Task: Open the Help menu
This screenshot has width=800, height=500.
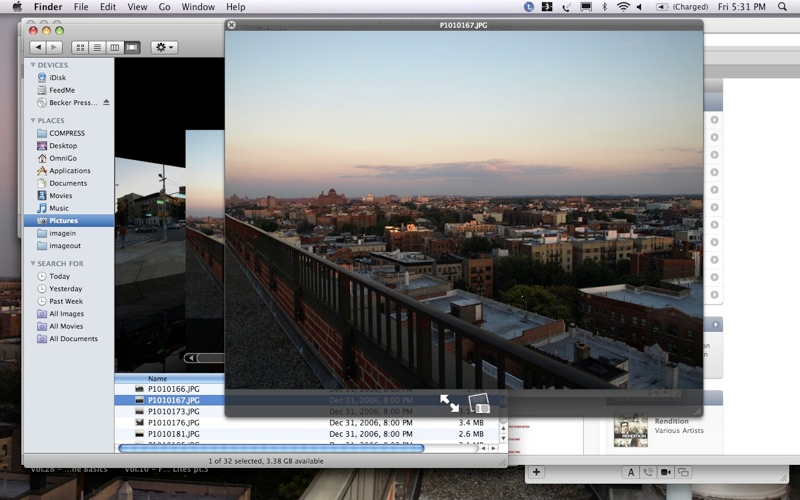Action: point(236,7)
